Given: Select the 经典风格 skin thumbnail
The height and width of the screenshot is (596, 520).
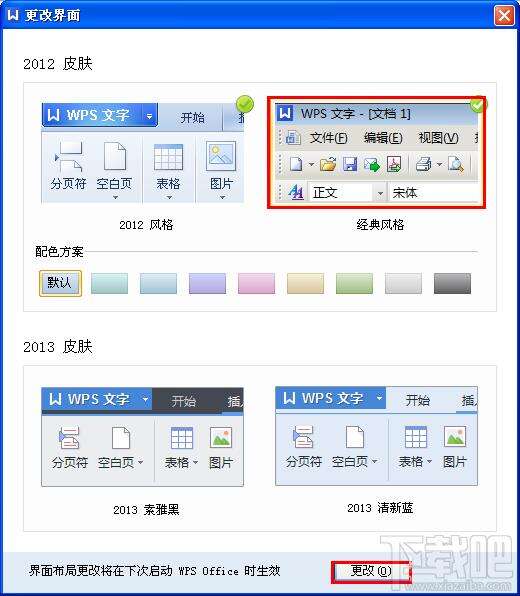Looking at the screenshot, I should [376, 152].
